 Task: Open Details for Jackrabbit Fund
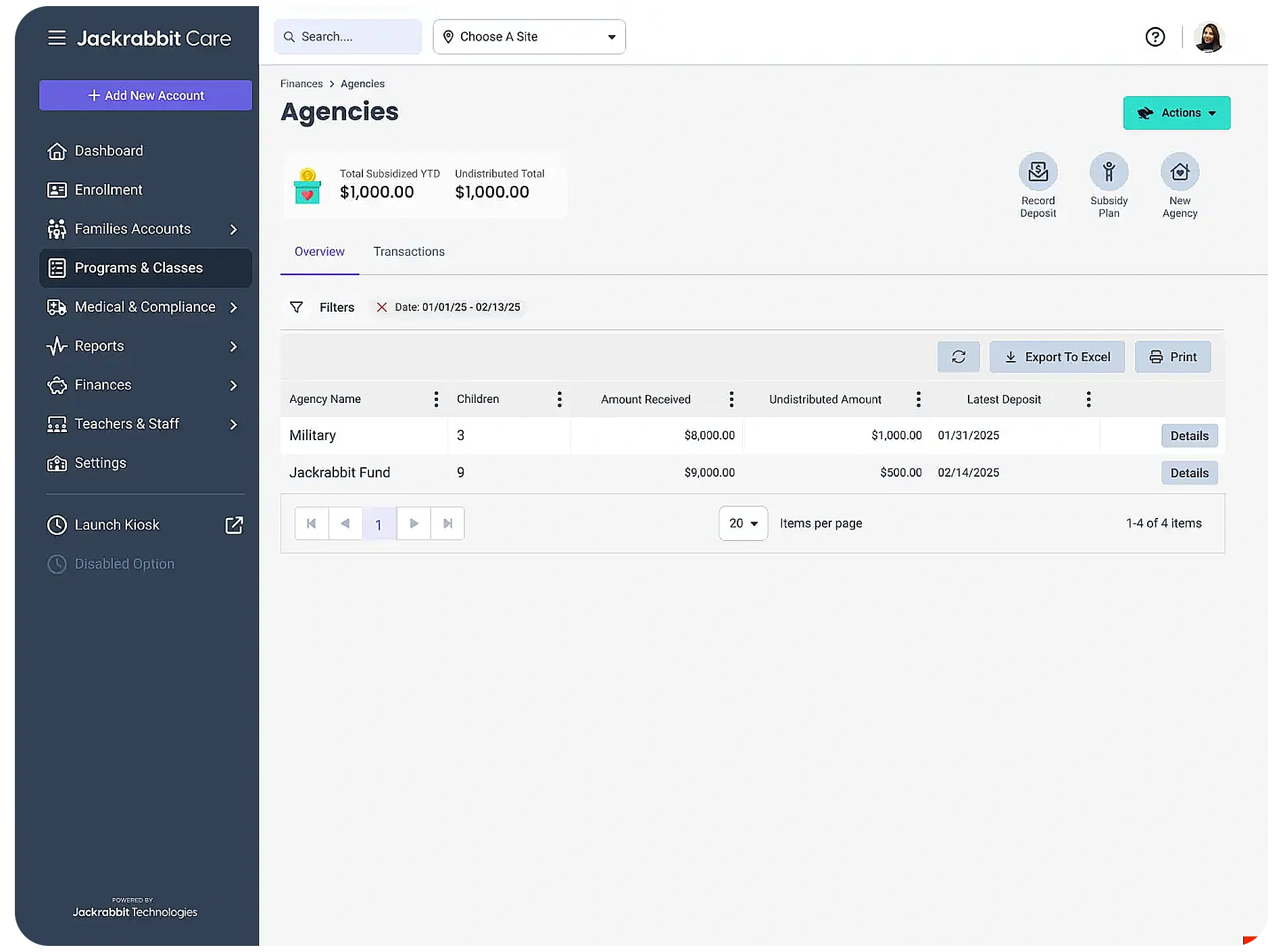pyautogui.click(x=1189, y=473)
